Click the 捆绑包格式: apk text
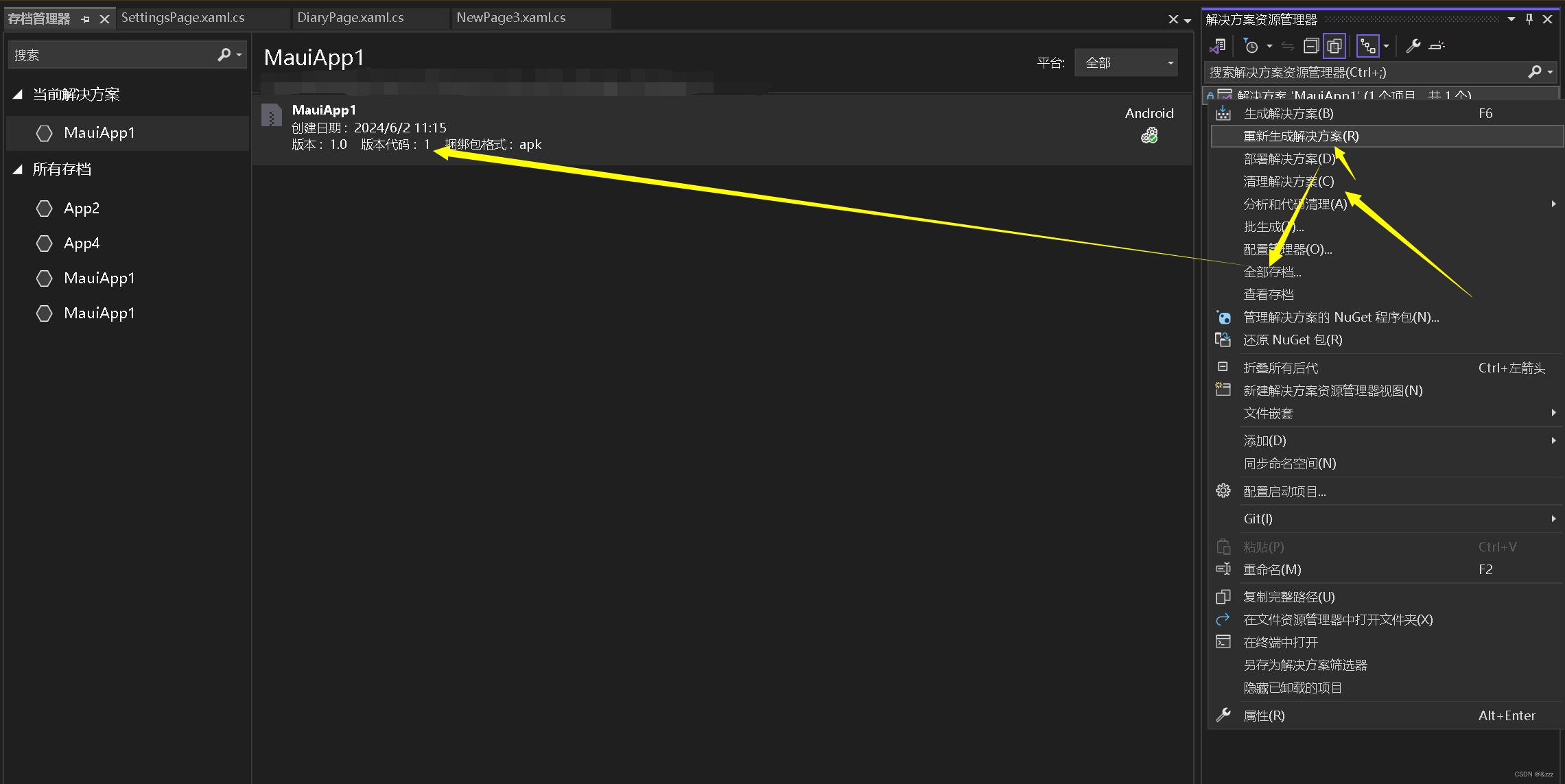The height and width of the screenshot is (784, 1565). 493,145
